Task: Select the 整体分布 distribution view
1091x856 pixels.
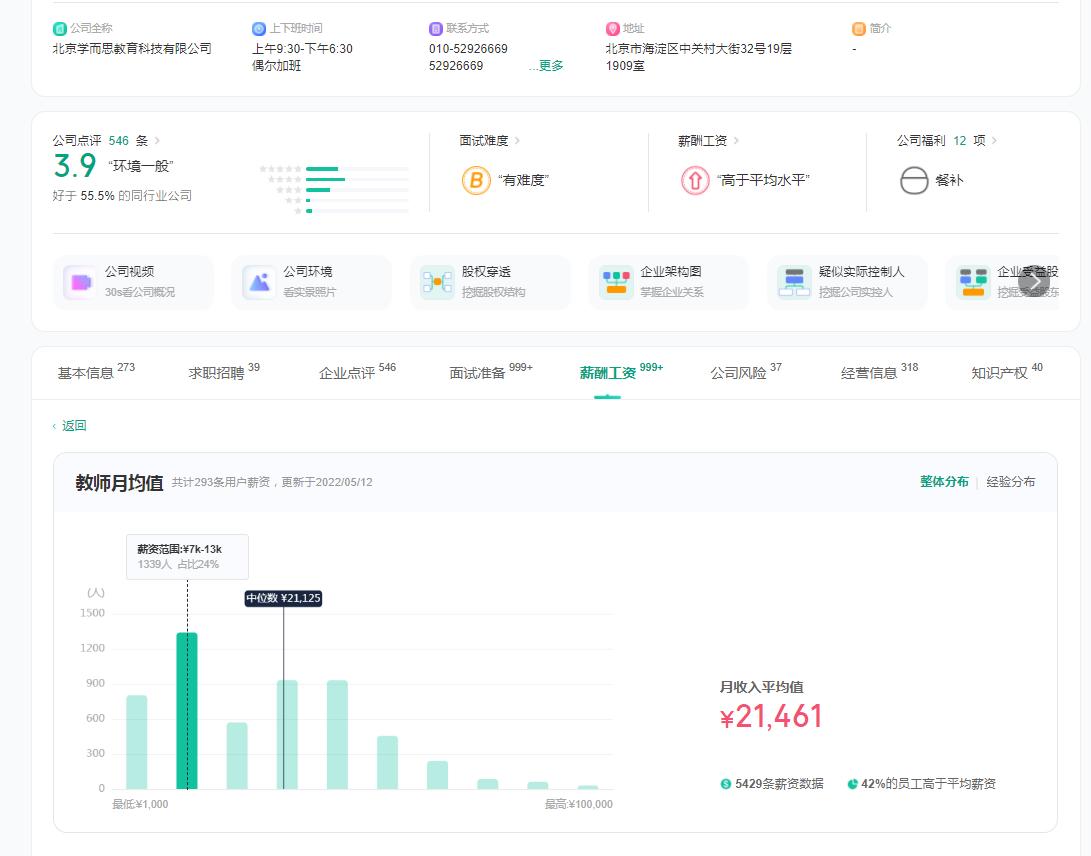Action: pyautogui.click(x=943, y=481)
